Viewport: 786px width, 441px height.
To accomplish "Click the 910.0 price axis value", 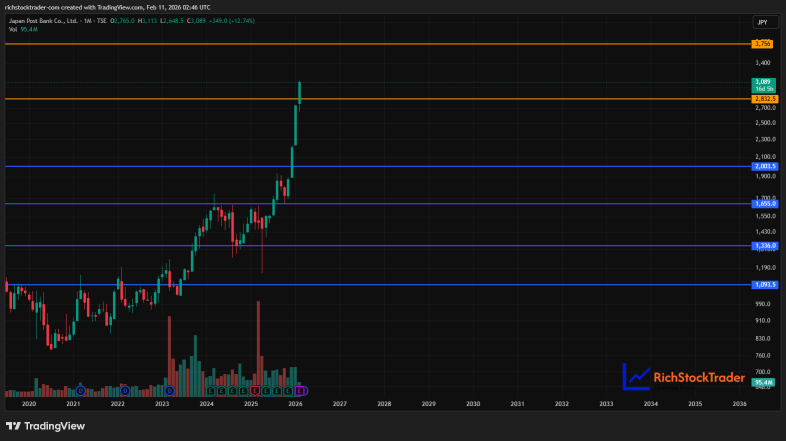I will 764,320.
